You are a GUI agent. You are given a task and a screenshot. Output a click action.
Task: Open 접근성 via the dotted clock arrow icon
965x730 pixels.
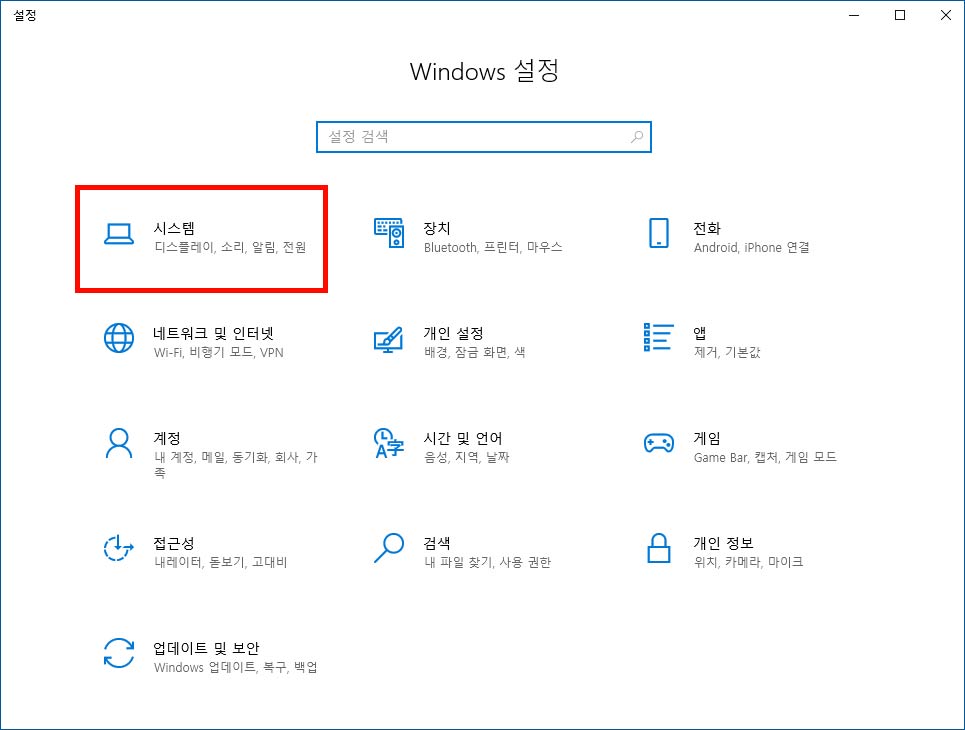119,548
